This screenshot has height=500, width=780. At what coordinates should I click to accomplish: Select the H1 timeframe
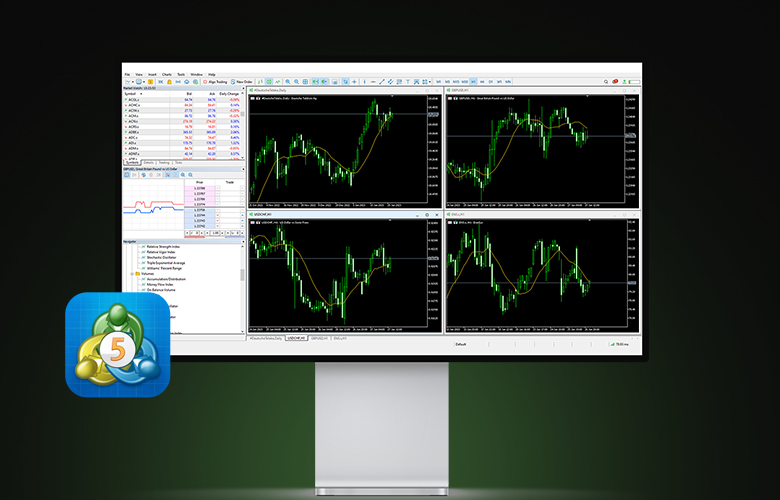coord(473,82)
